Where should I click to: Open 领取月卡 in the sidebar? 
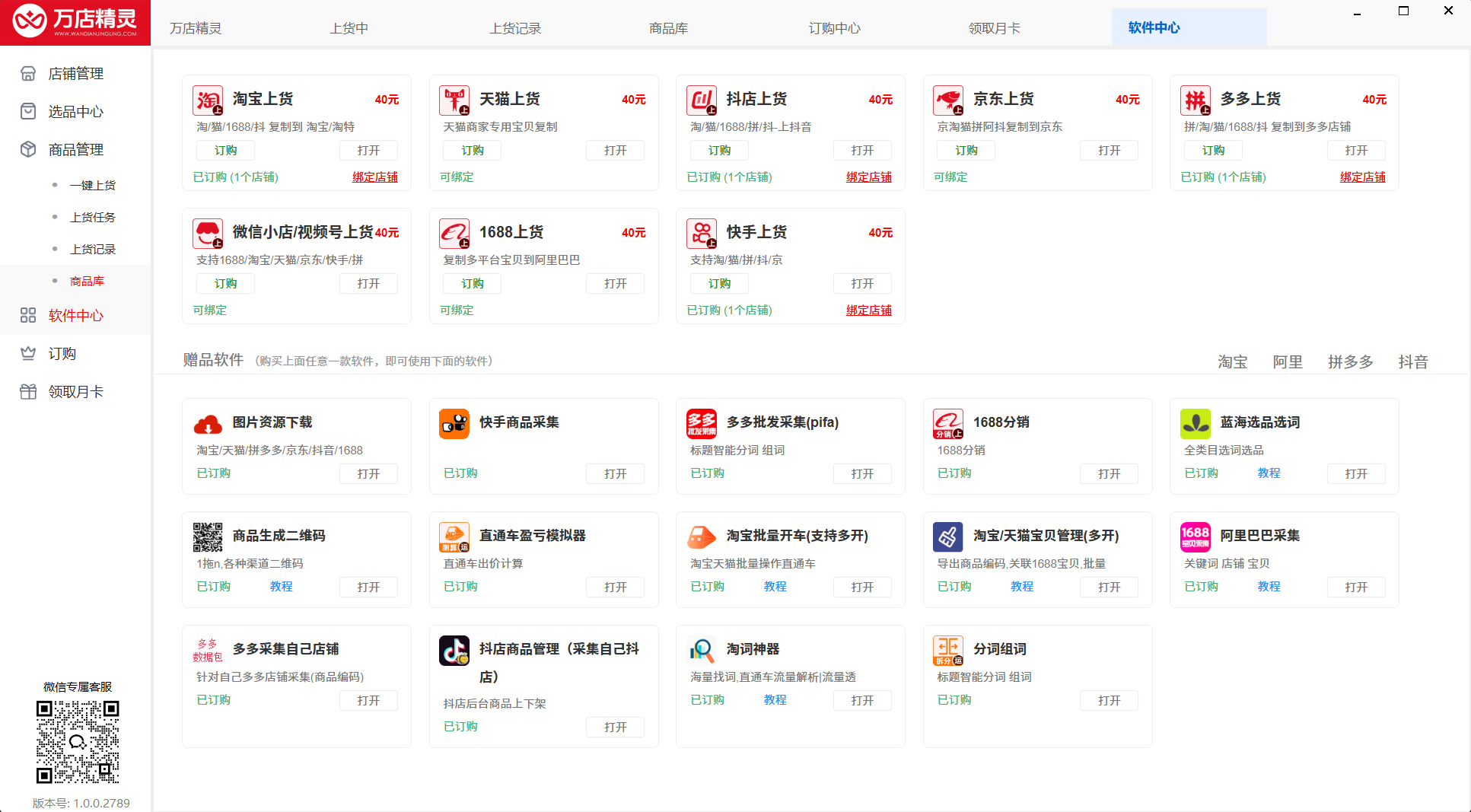click(75, 392)
